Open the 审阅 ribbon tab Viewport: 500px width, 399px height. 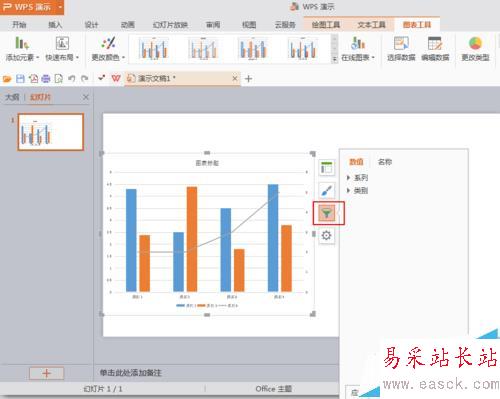(213, 25)
